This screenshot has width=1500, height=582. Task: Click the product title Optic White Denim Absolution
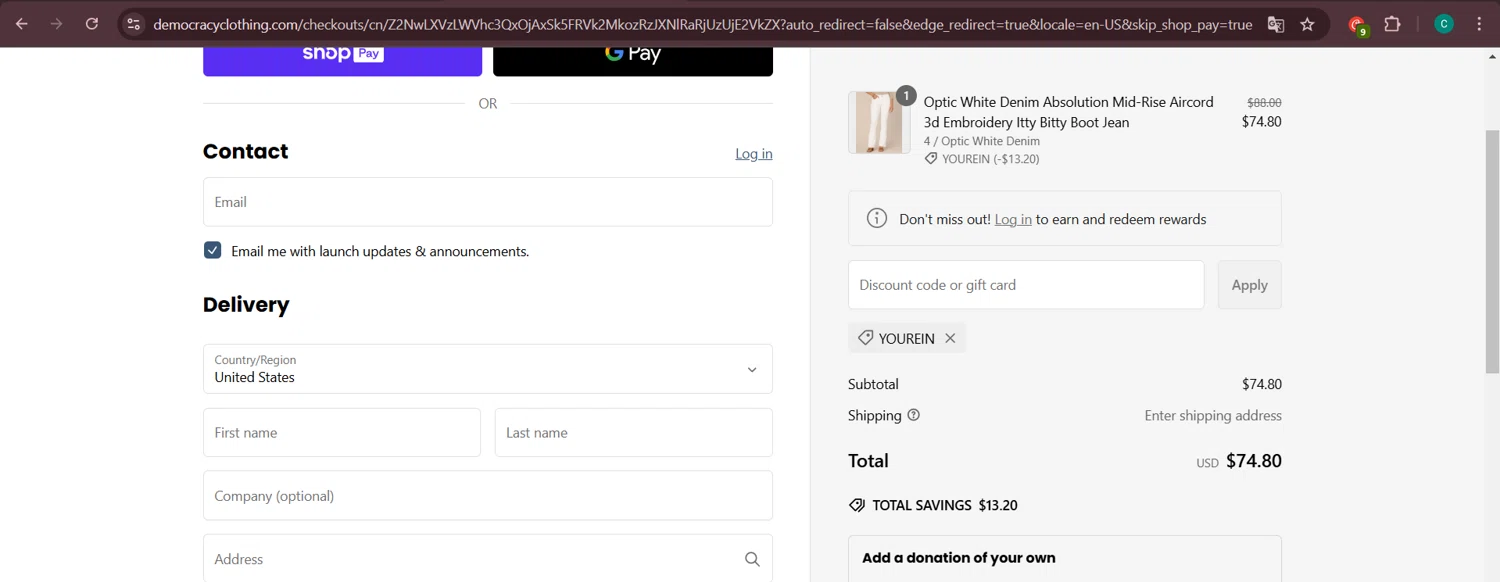[x=1068, y=112]
